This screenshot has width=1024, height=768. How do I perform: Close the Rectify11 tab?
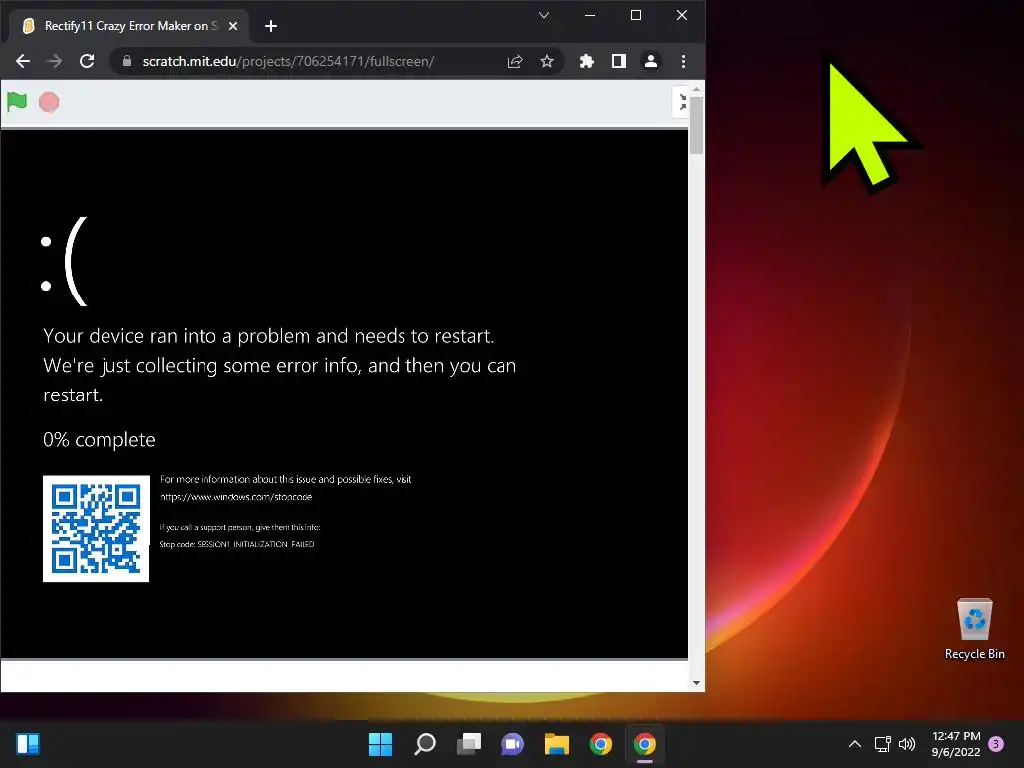233,26
